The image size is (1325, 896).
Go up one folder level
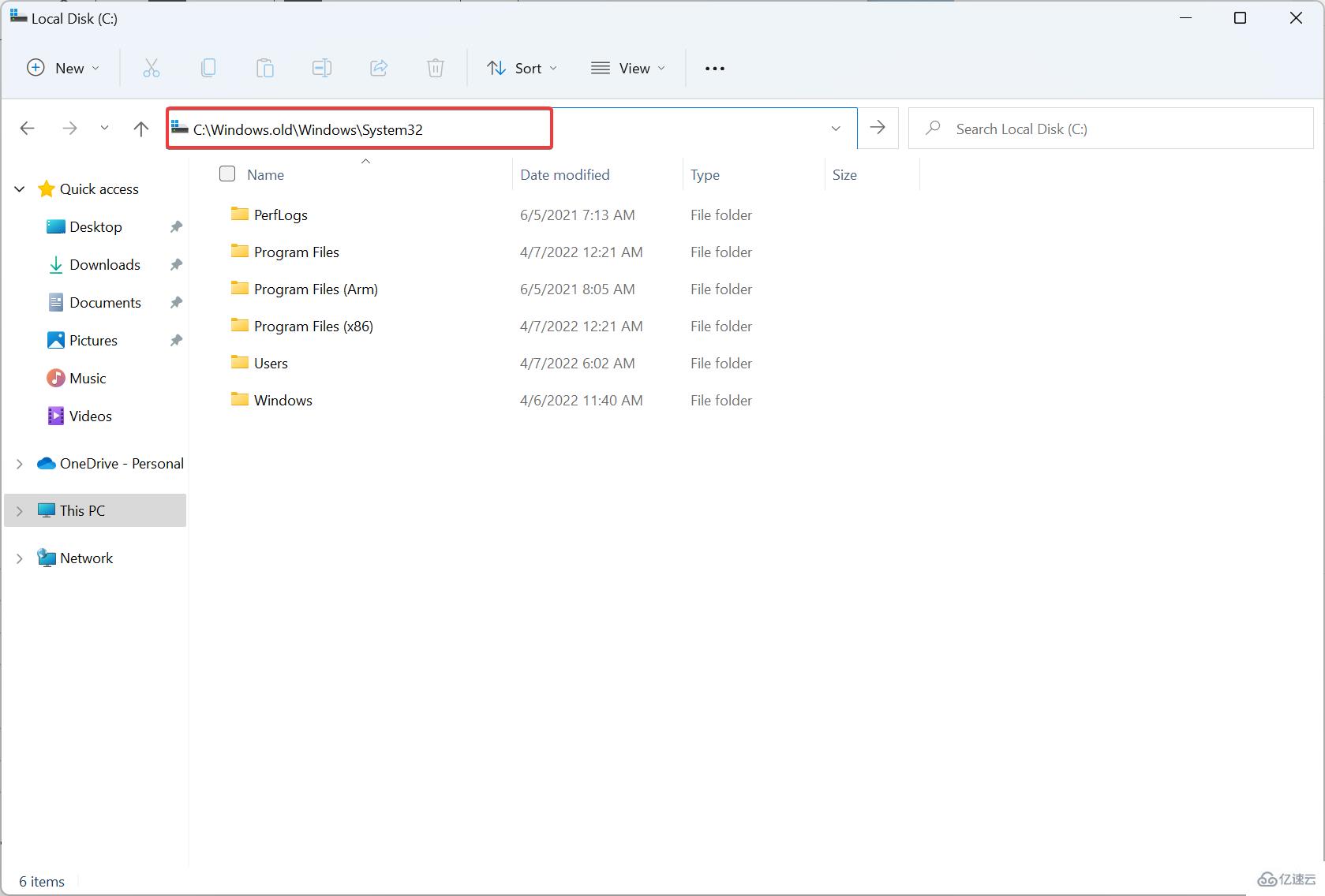141,129
